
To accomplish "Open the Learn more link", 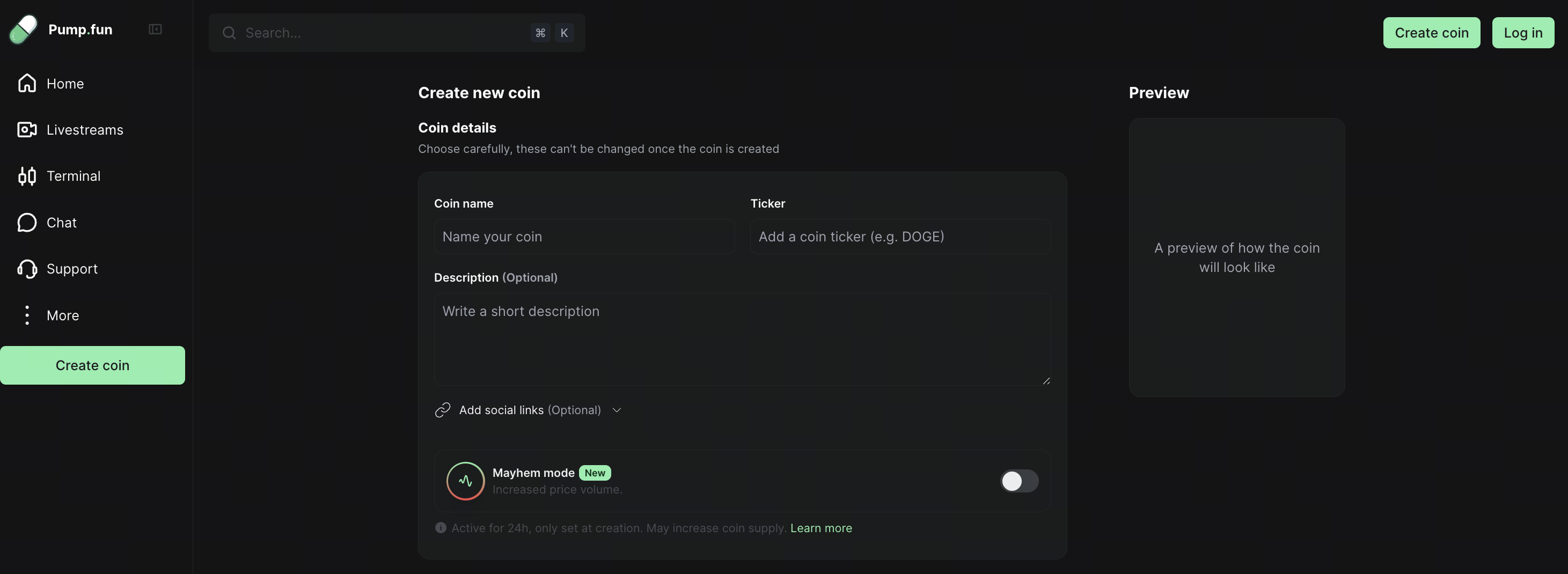I will click(x=821, y=528).
